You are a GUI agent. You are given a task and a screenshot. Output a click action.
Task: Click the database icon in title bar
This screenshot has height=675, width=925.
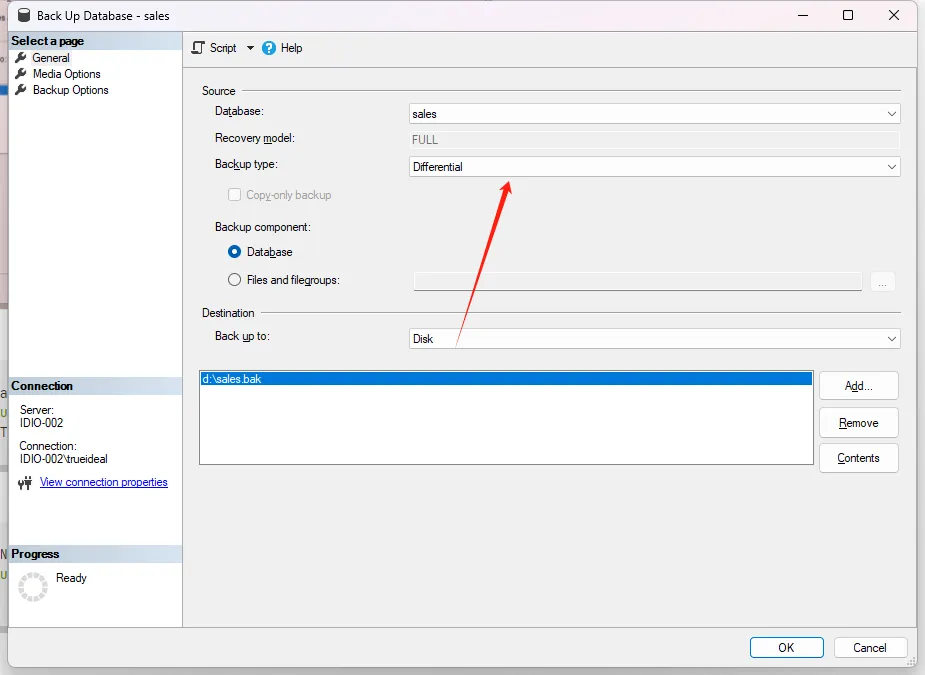21,16
